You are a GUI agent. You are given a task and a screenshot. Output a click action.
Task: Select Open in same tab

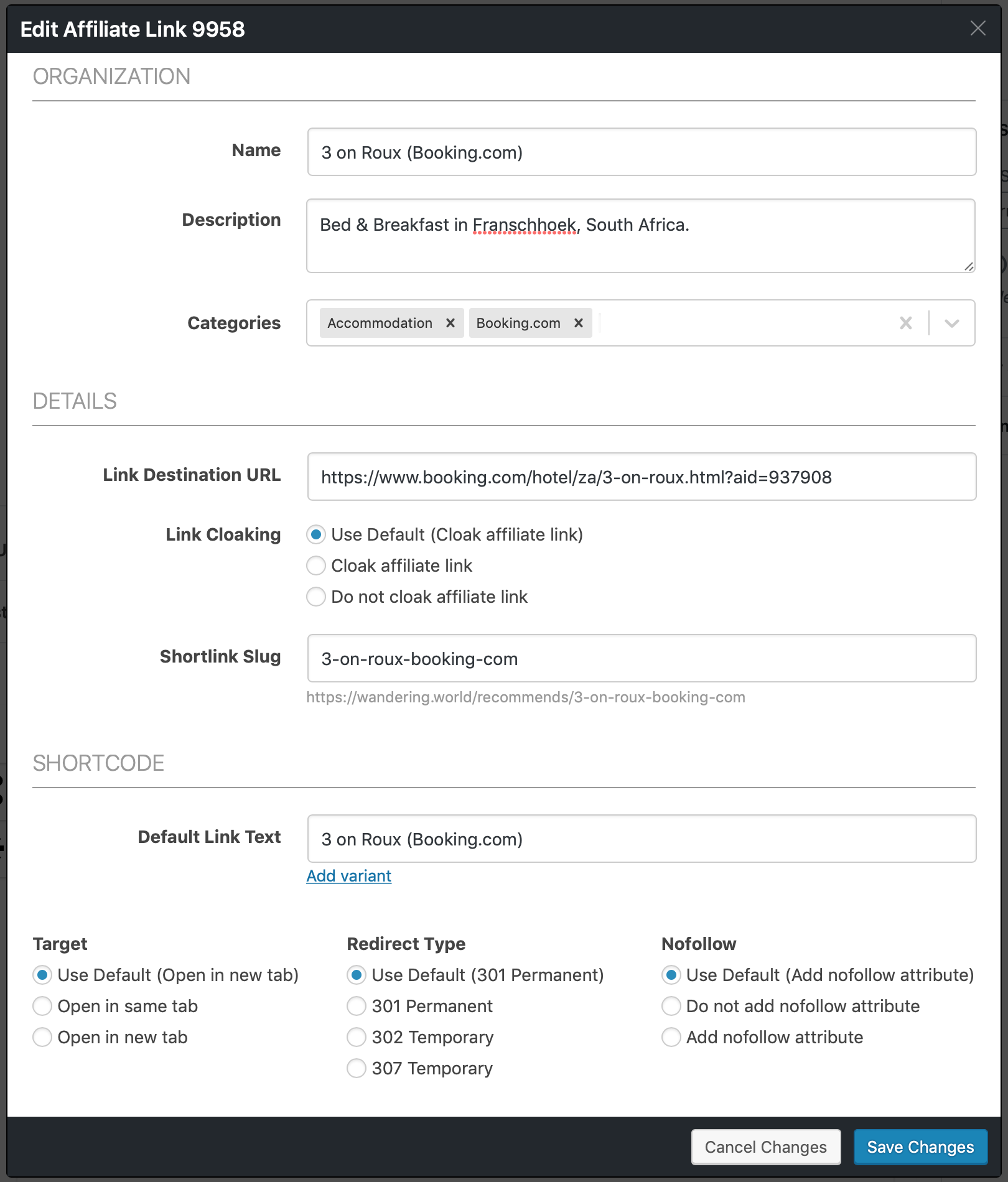pyautogui.click(x=42, y=1006)
